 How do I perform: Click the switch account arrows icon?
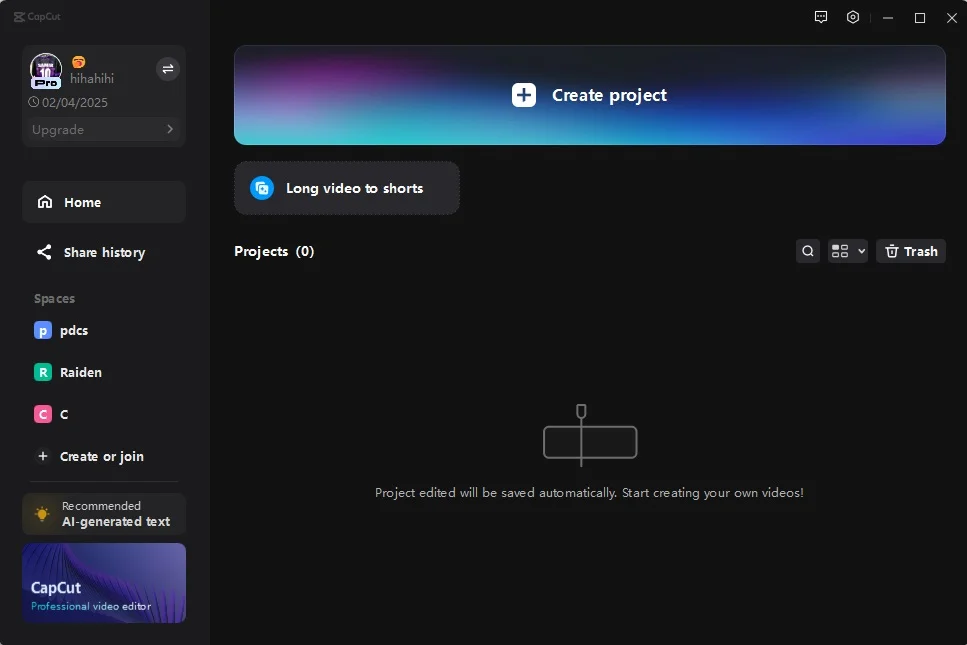(168, 69)
